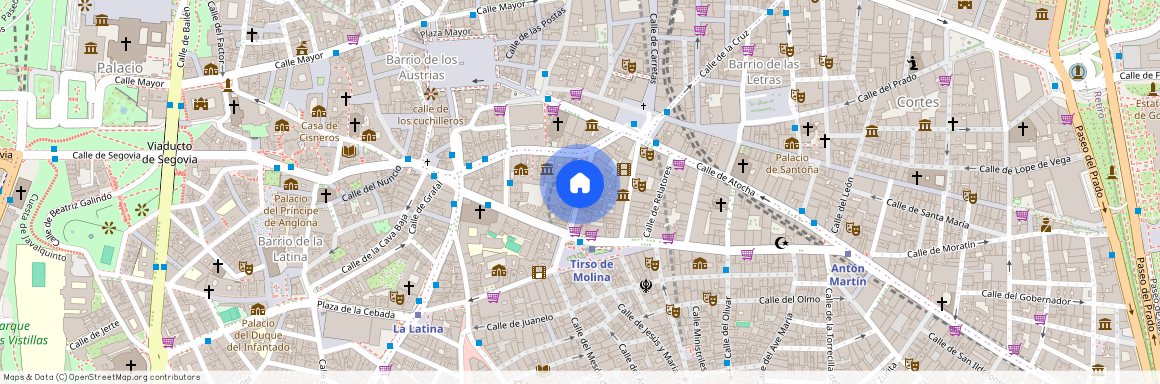Select the library book icon below Casa de Cisneros
This screenshot has width=1160, height=384.
349,151
